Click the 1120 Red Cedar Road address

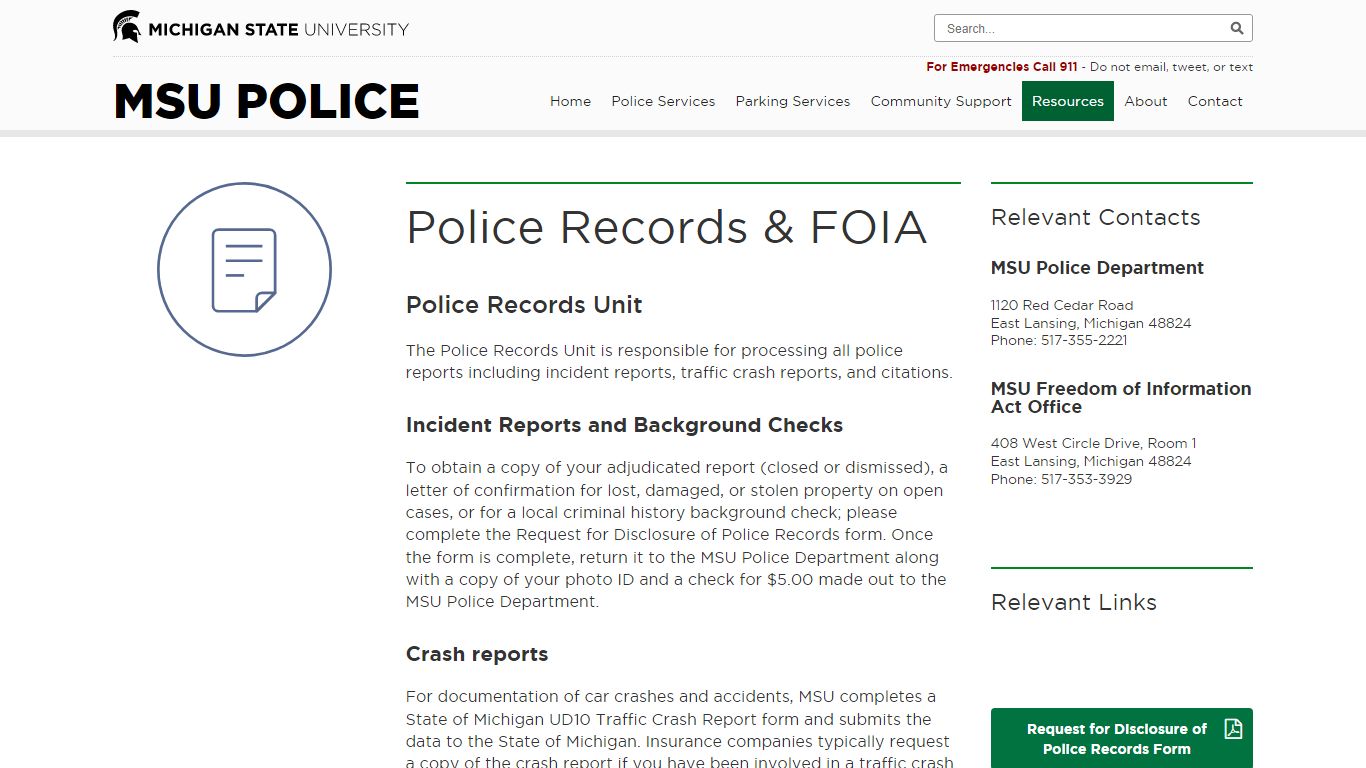coord(1062,305)
